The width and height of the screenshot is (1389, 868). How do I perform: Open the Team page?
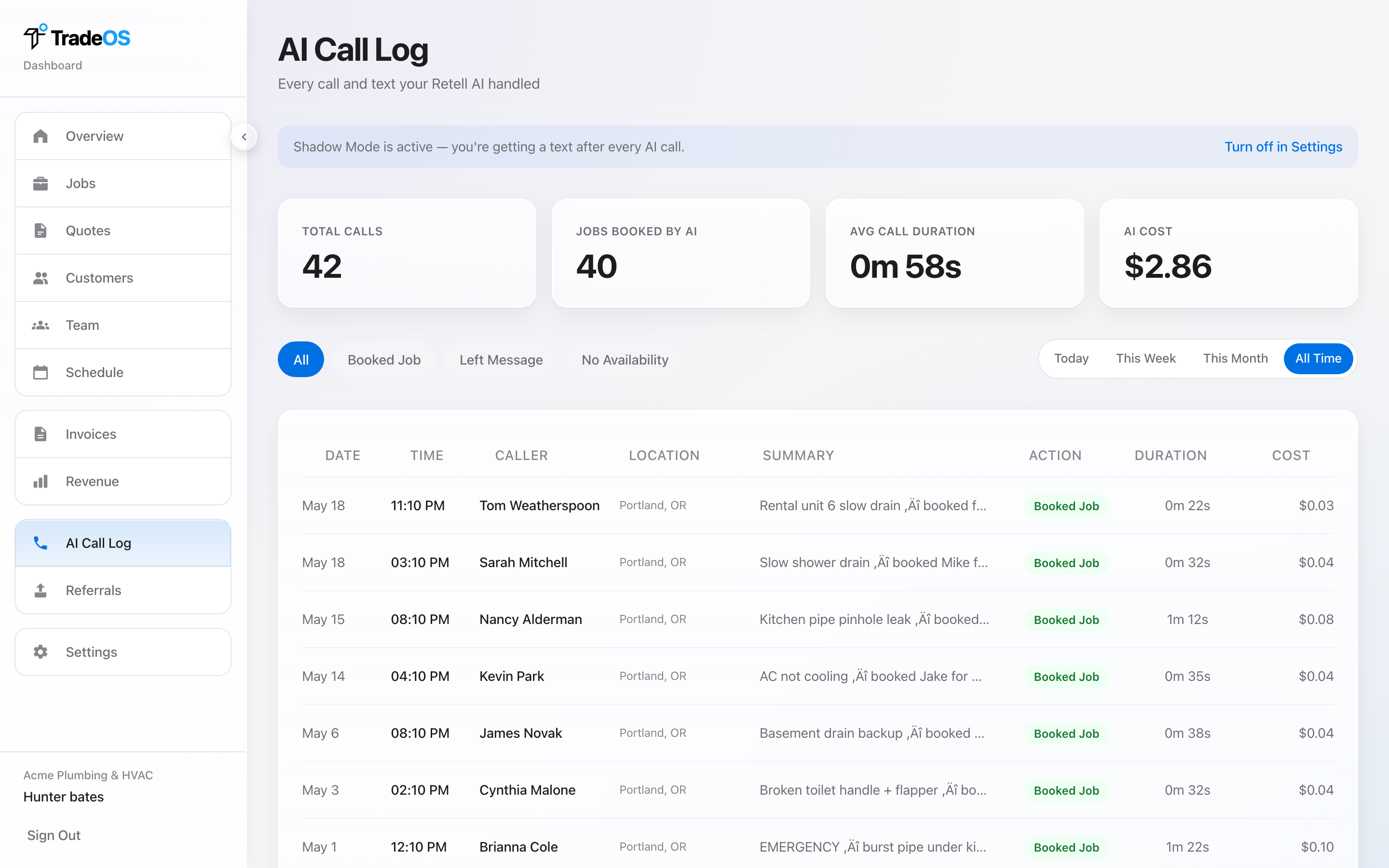coord(123,325)
